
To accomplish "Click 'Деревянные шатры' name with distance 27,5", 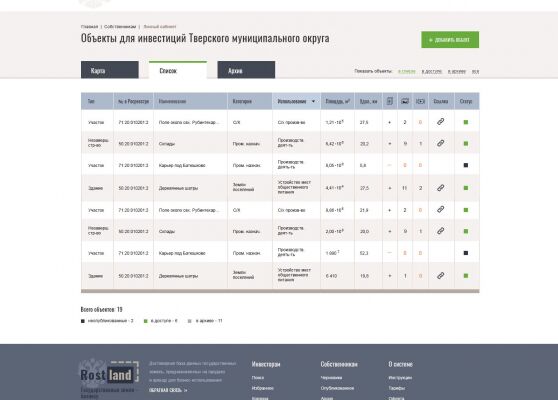I will (x=178, y=188).
